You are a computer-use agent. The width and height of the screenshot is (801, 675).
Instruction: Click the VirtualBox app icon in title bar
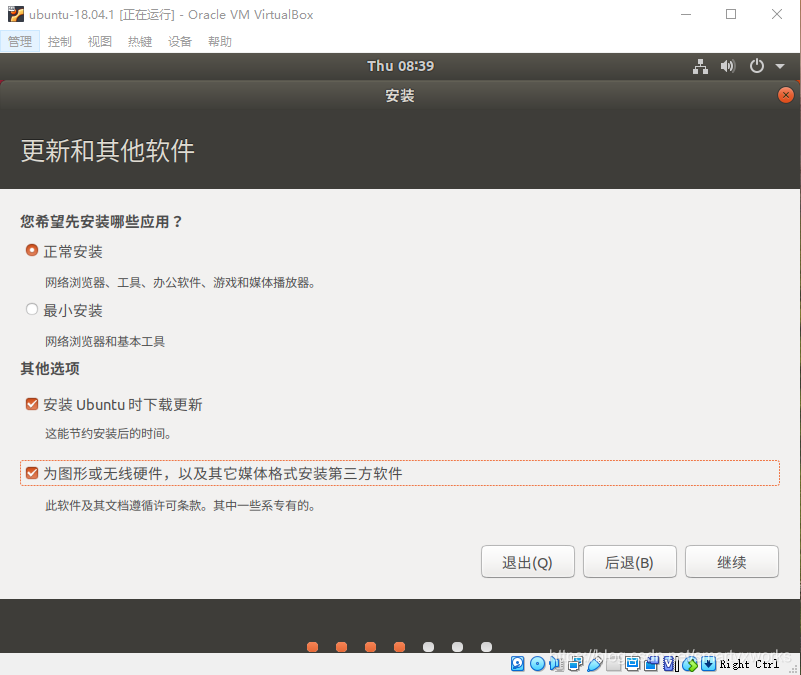[15, 14]
